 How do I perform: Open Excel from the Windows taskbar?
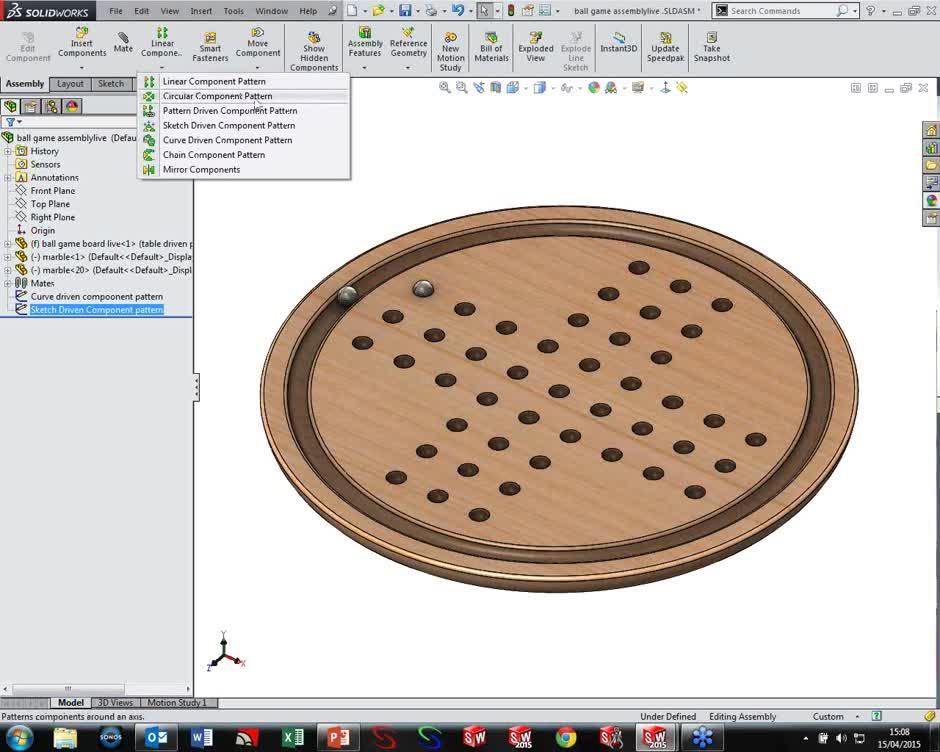[292, 738]
